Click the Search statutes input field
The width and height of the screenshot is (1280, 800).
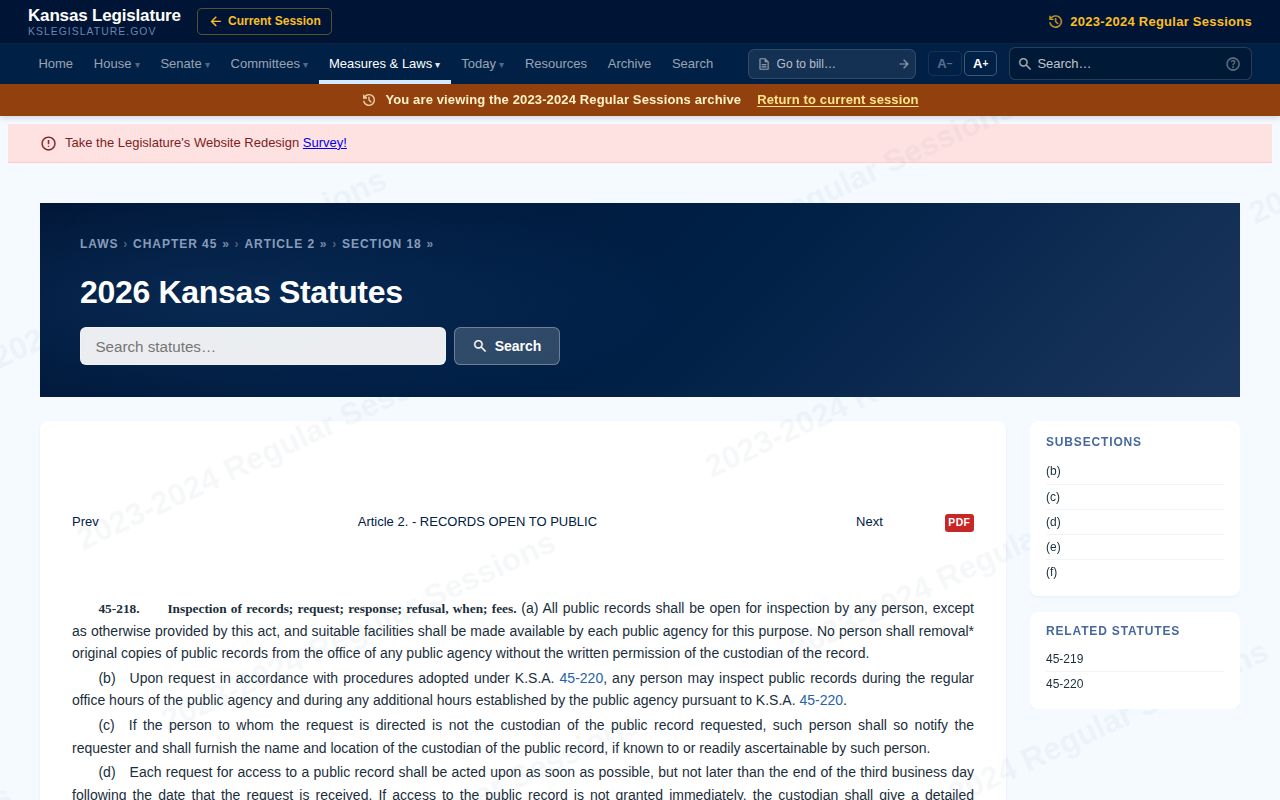pos(263,346)
